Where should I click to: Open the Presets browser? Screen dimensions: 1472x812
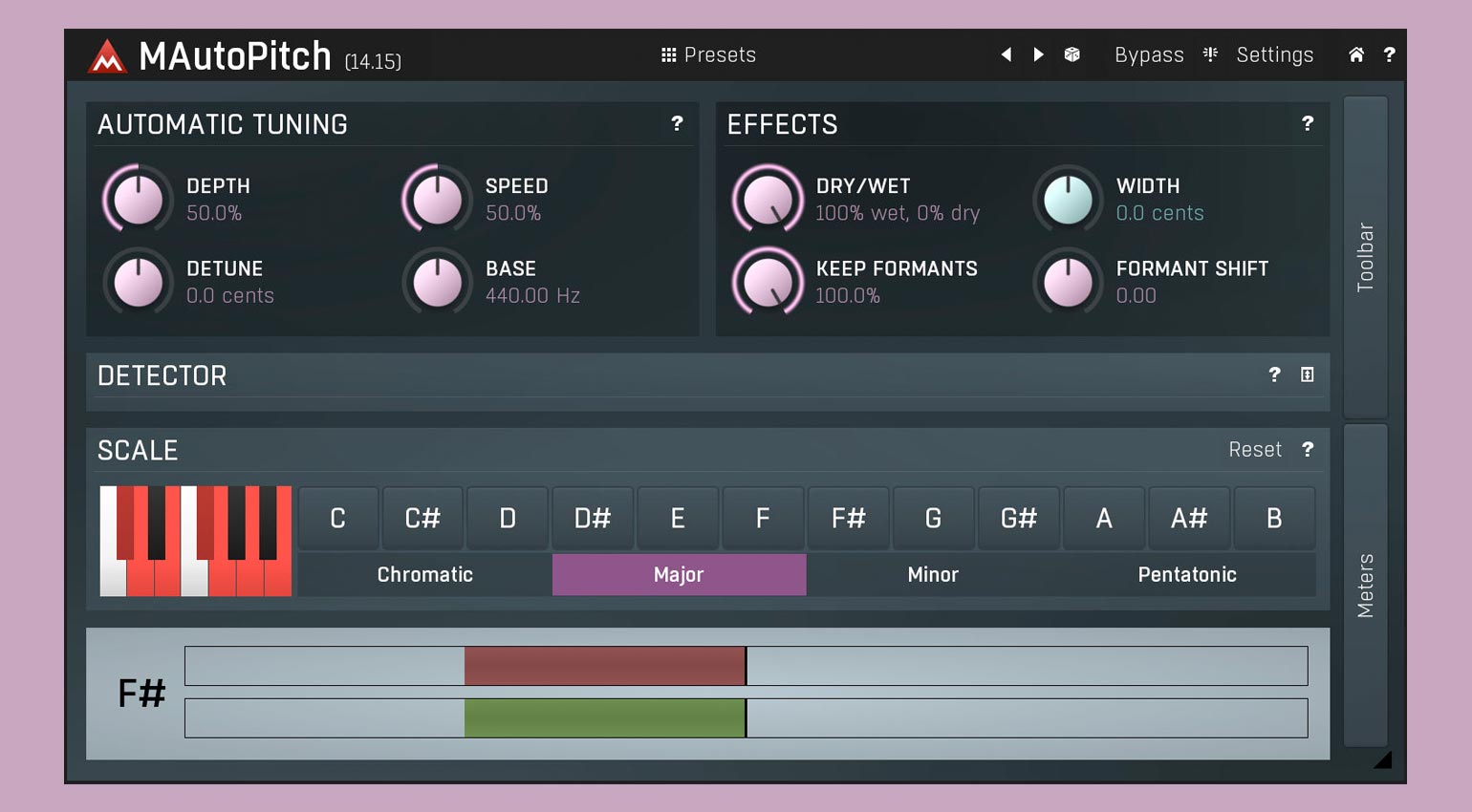(x=708, y=55)
